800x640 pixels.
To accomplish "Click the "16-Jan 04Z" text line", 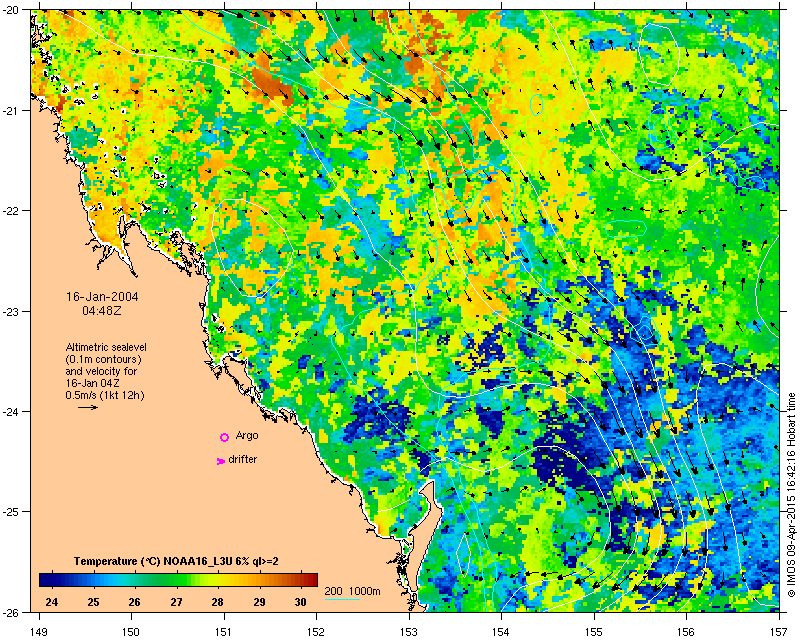I will coord(92,383).
